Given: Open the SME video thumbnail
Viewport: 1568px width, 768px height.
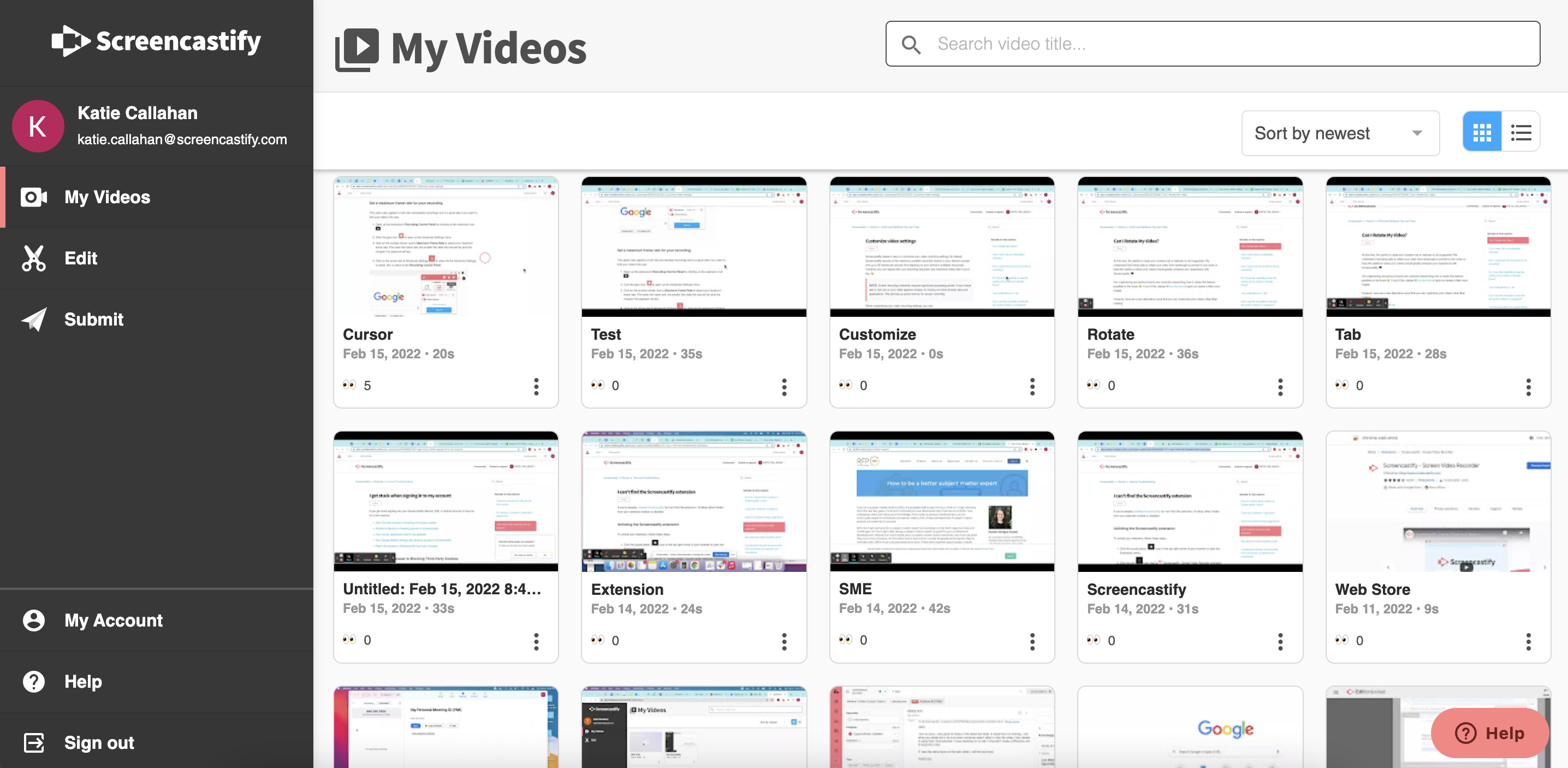Looking at the screenshot, I should tap(942, 501).
